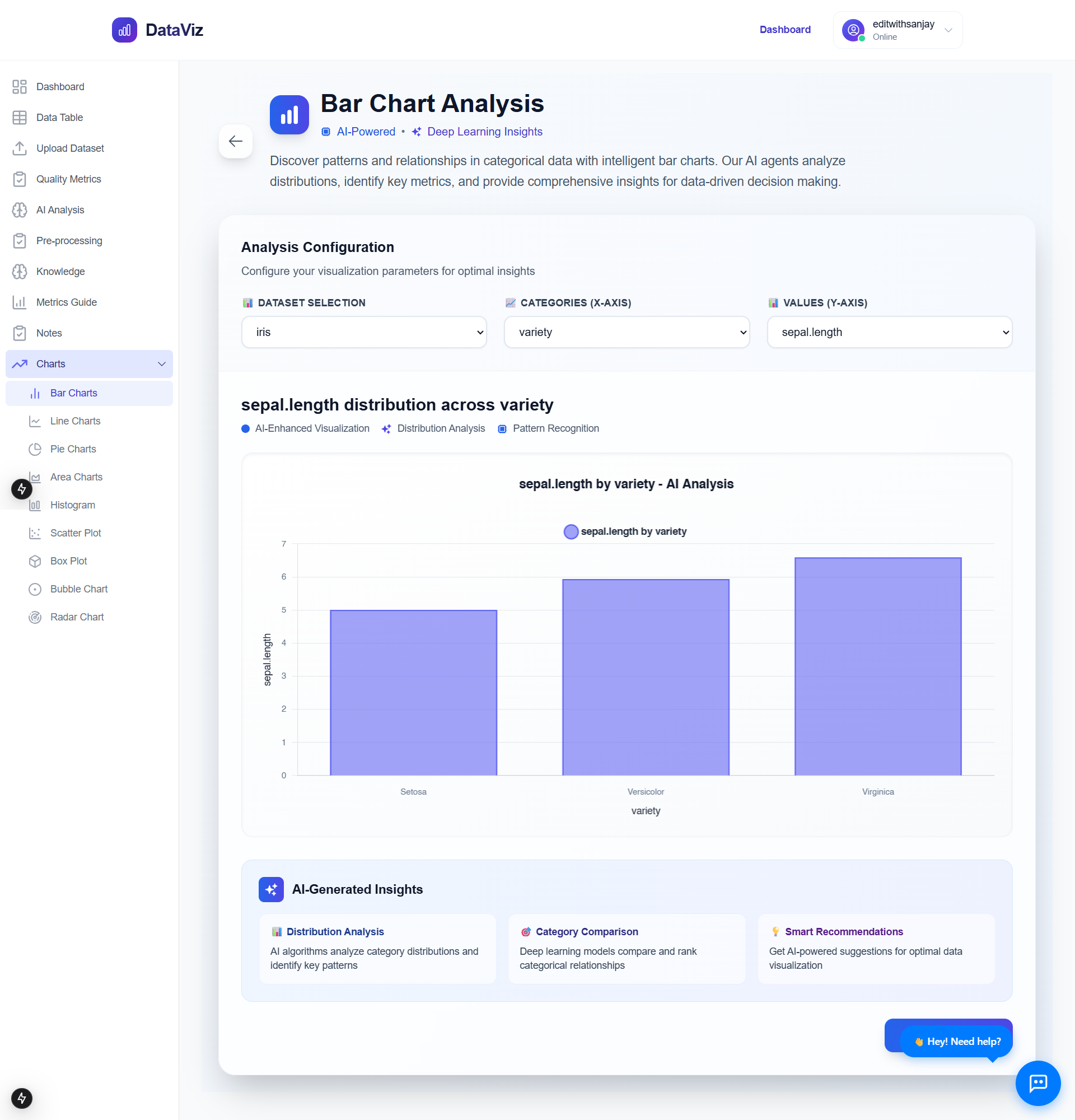Open the Values Y-axis dropdown
The image size is (1075, 1120).
click(x=889, y=332)
